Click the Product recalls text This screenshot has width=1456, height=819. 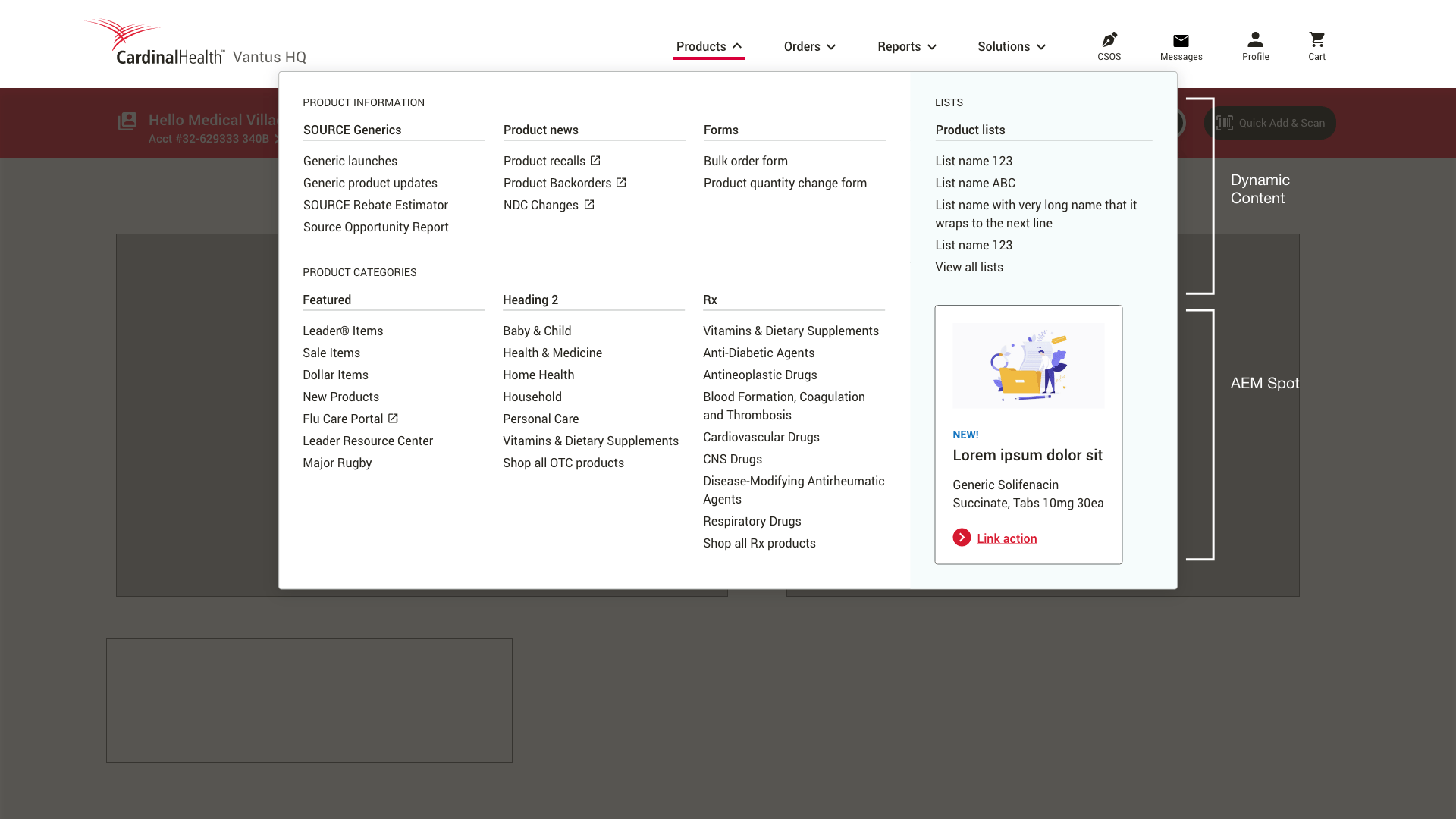(x=544, y=161)
